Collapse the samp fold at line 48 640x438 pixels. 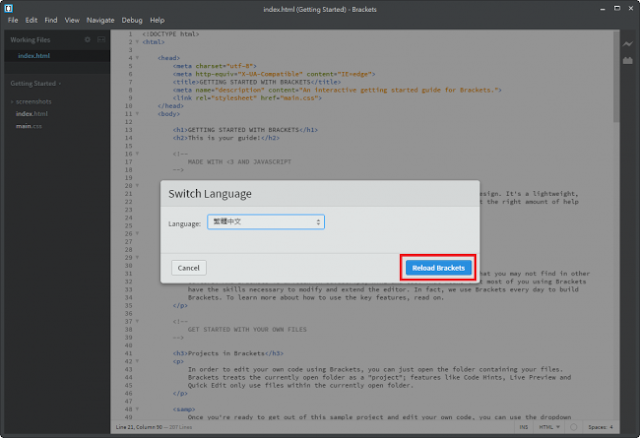pyautogui.click(x=137, y=409)
